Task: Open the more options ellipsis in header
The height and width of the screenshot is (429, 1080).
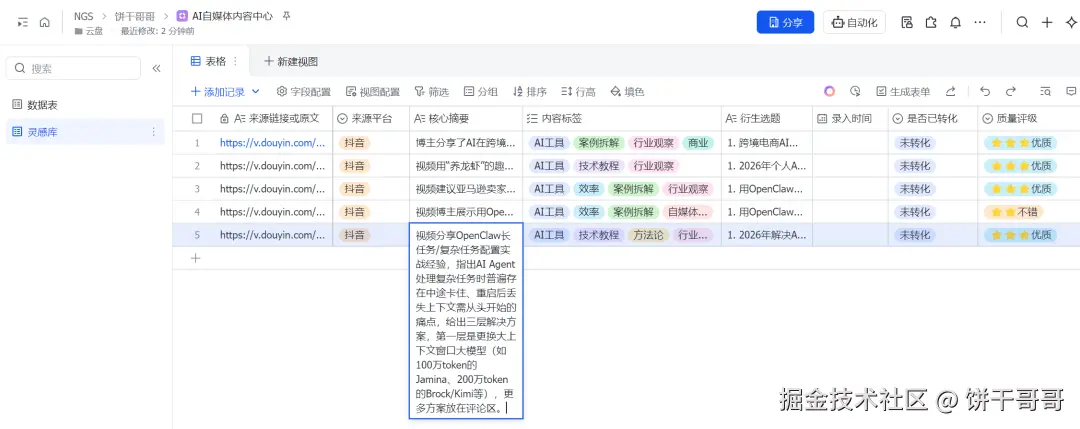Action: (980, 22)
